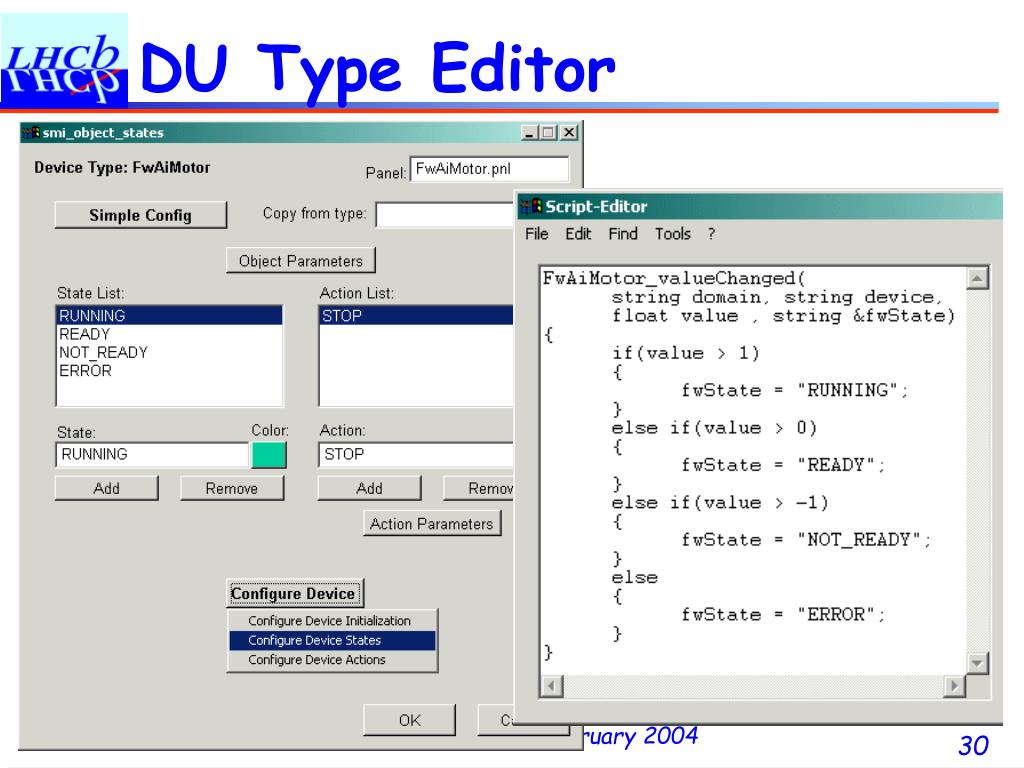Maximize the smi_object_states window
1024x768 pixels.
(x=549, y=133)
